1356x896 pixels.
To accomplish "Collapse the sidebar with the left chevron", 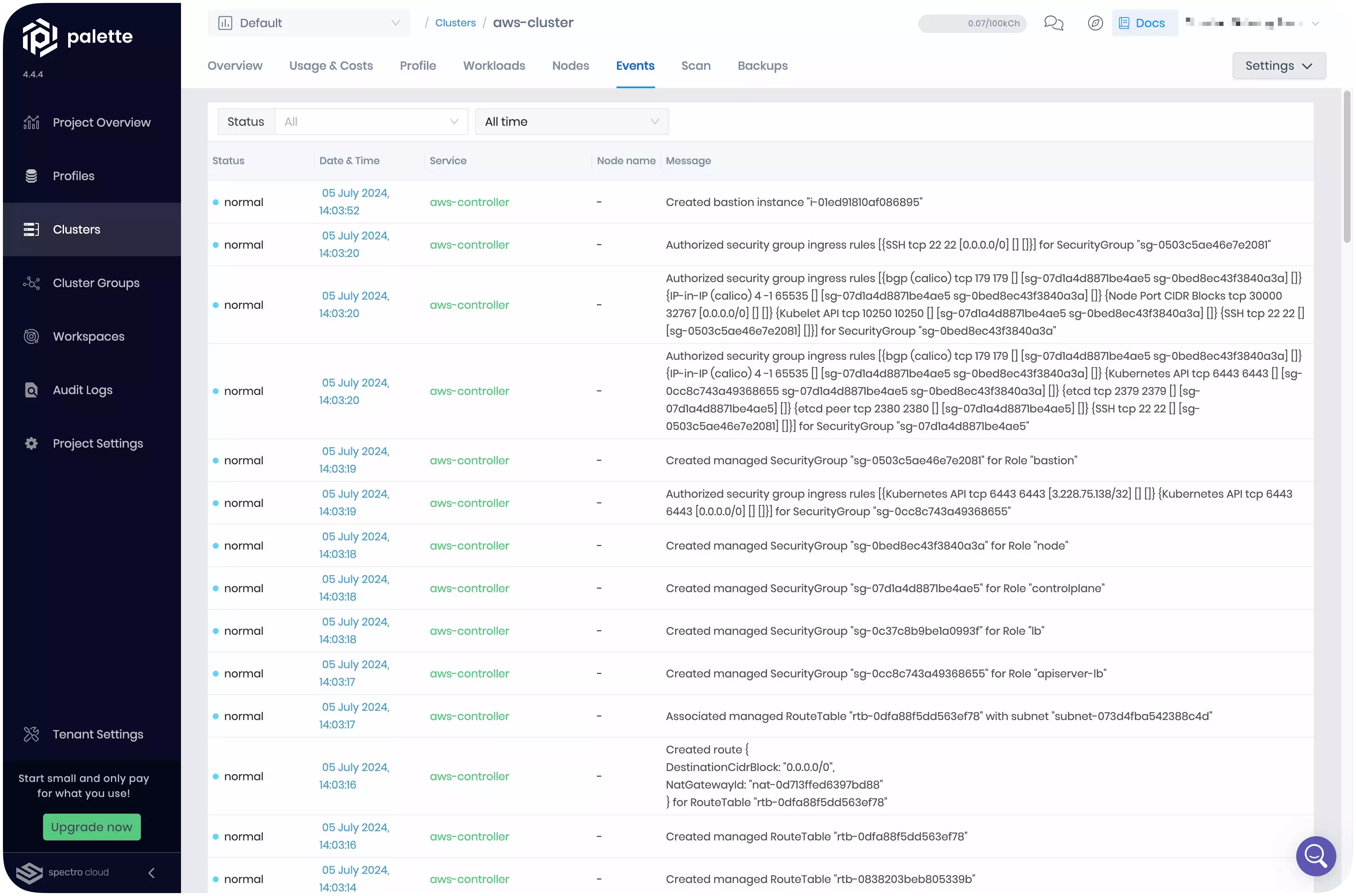I will tap(151, 873).
